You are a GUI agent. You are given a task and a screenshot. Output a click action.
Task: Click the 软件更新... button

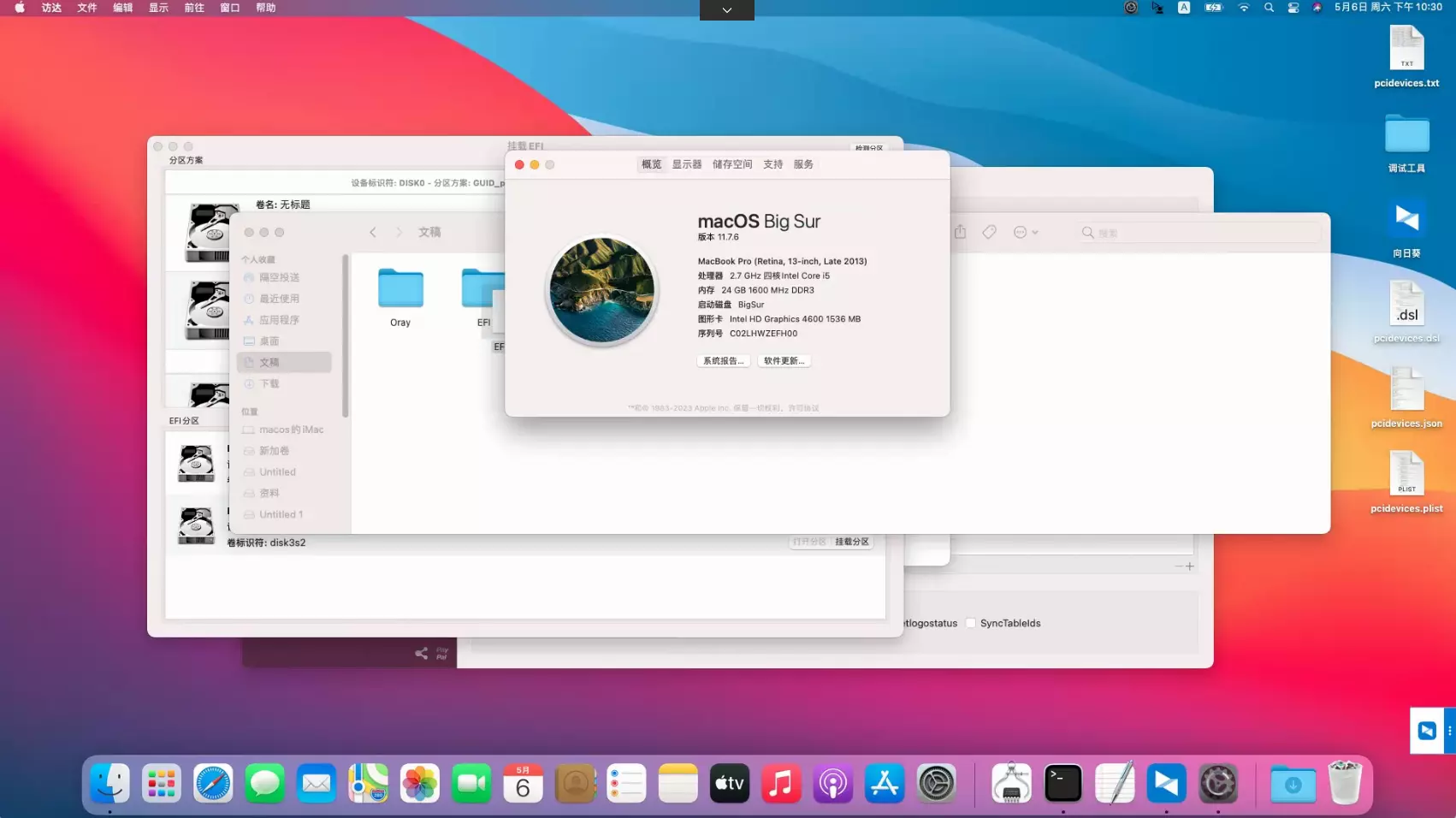tap(784, 361)
